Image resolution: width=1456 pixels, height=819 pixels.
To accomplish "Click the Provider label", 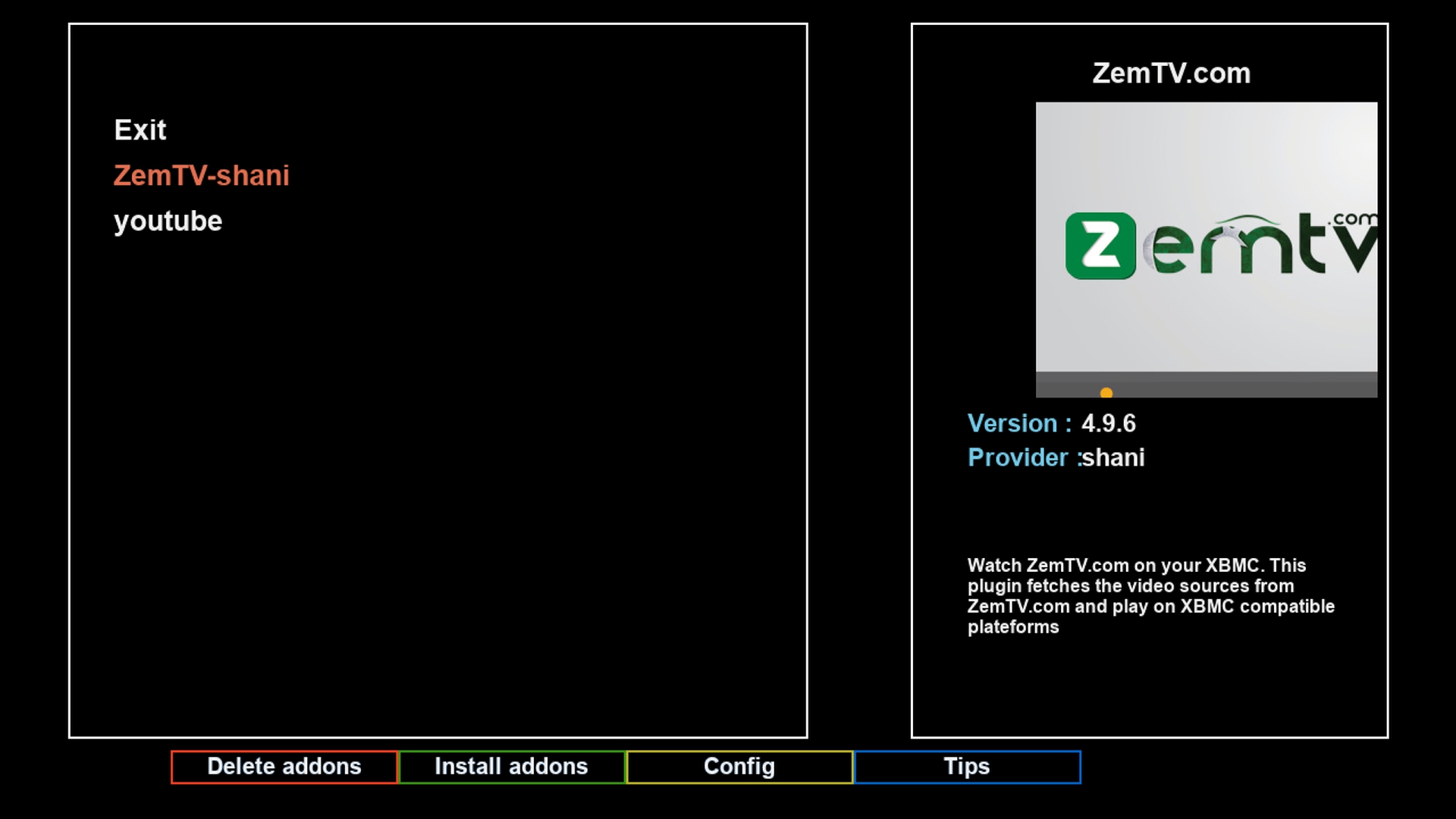I will point(1023,457).
